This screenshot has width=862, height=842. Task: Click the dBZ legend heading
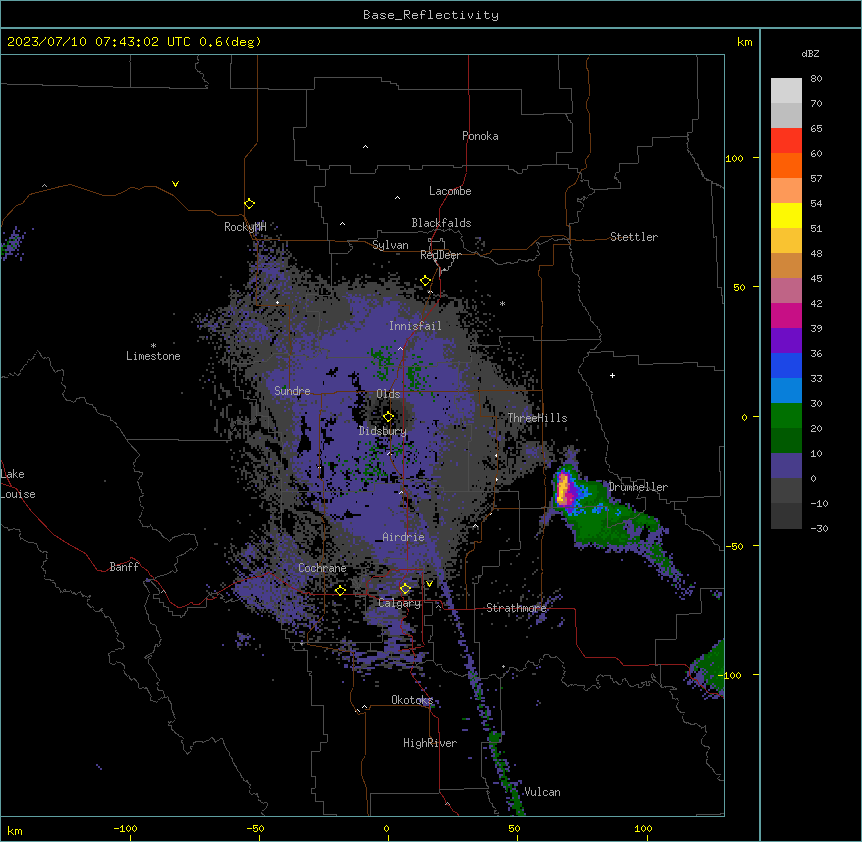[810, 54]
